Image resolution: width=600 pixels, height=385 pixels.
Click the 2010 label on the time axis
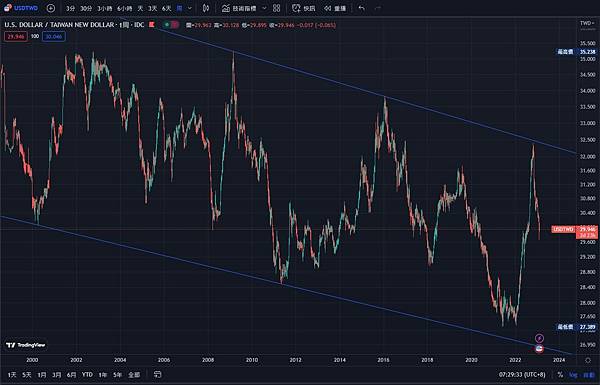click(x=252, y=360)
